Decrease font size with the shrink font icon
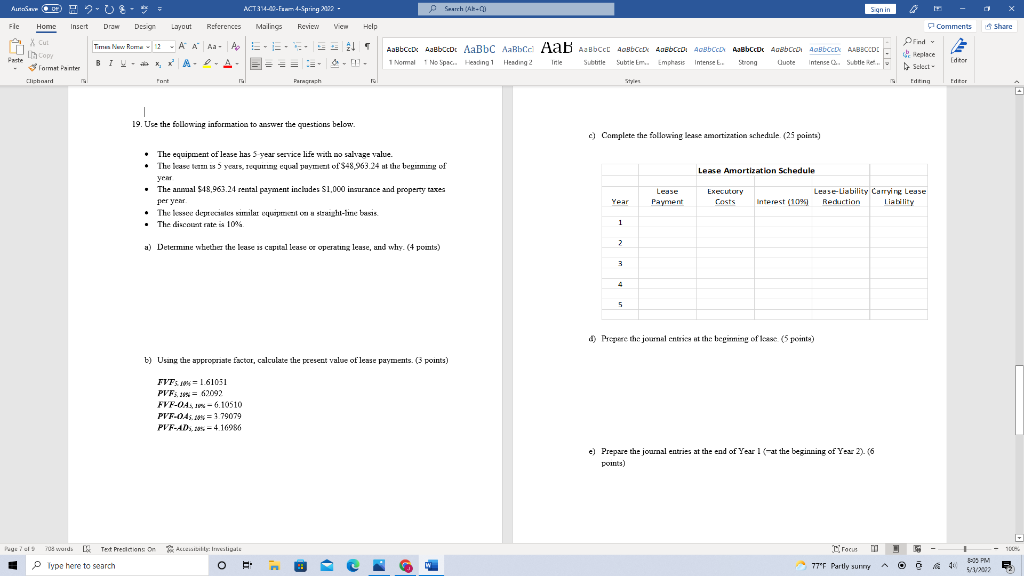 [195, 46]
